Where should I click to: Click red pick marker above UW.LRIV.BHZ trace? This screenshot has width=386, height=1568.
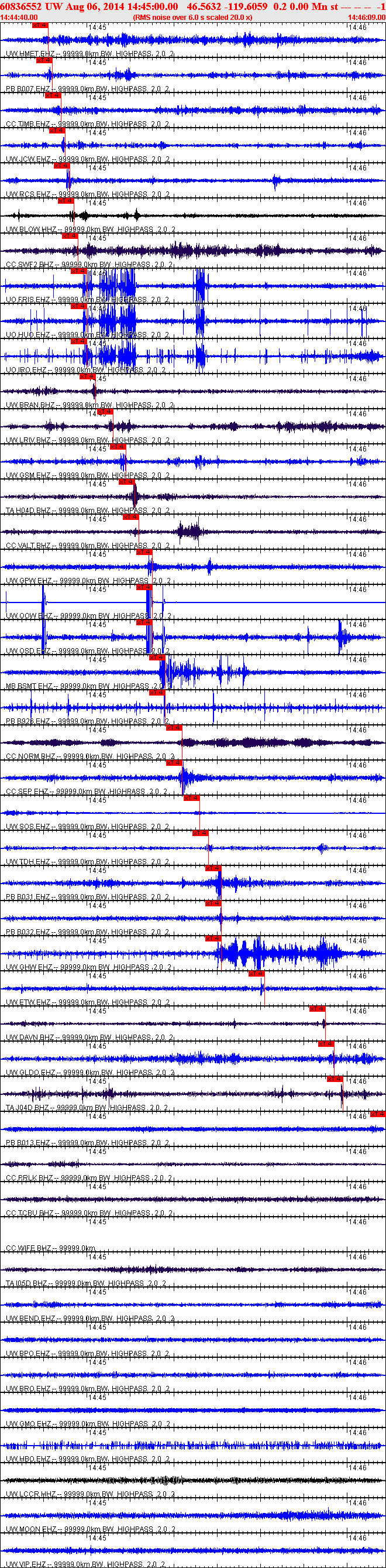(x=105, y=412)
